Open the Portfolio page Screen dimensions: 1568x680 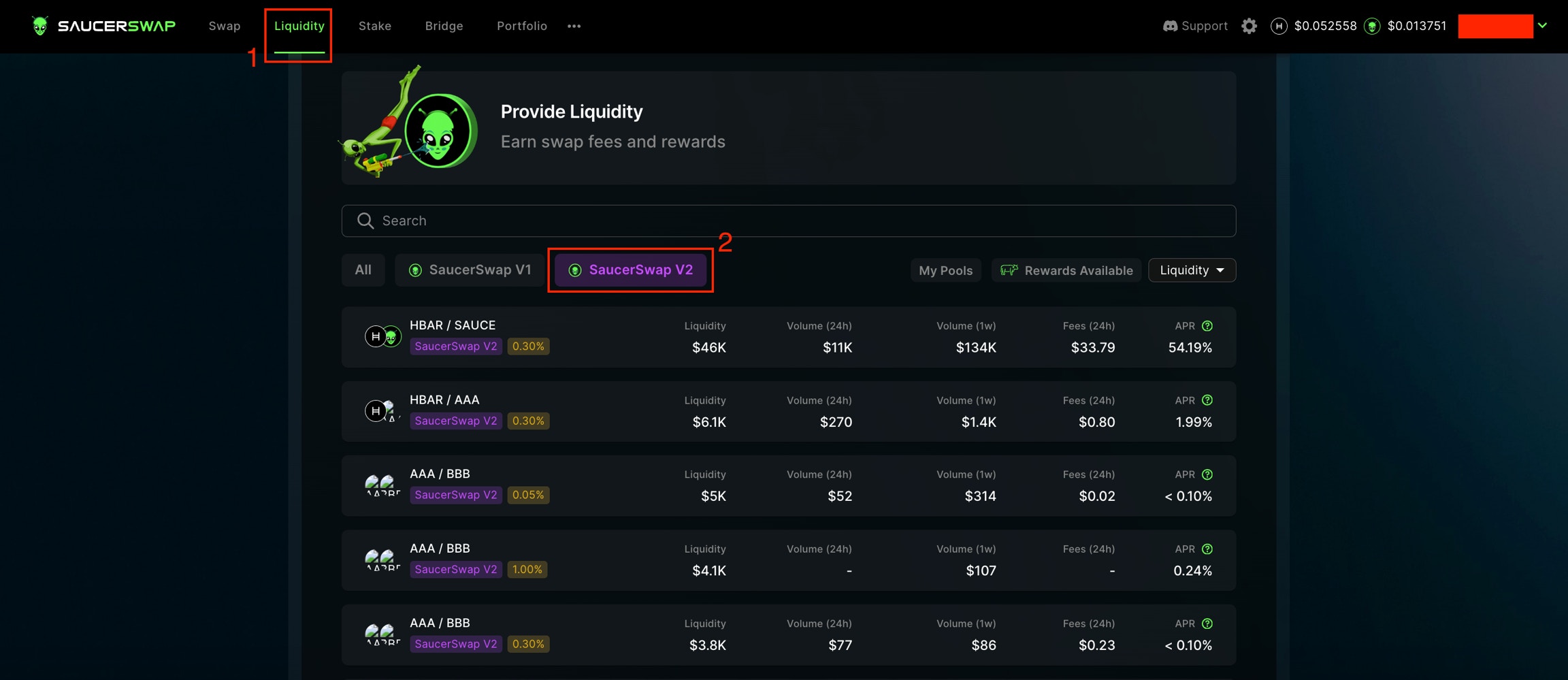pos(522,26)
